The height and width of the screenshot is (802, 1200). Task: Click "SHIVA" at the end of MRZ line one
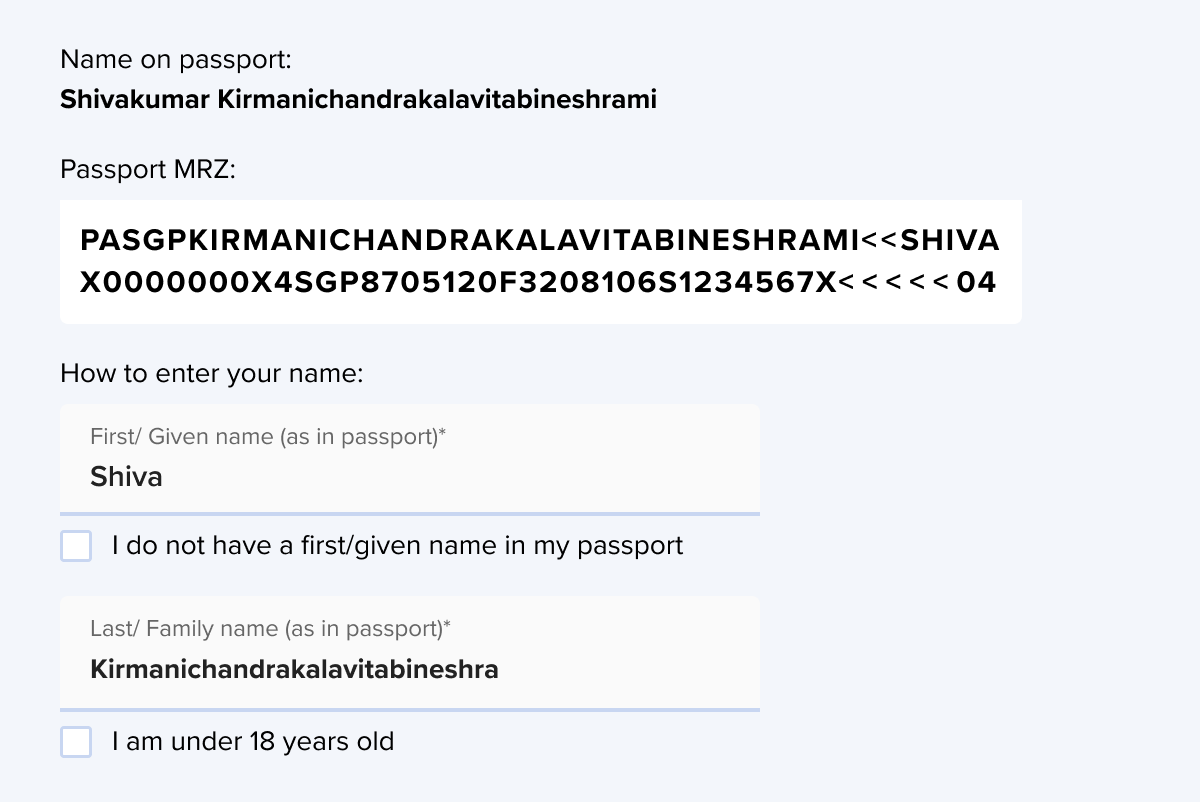950,241
